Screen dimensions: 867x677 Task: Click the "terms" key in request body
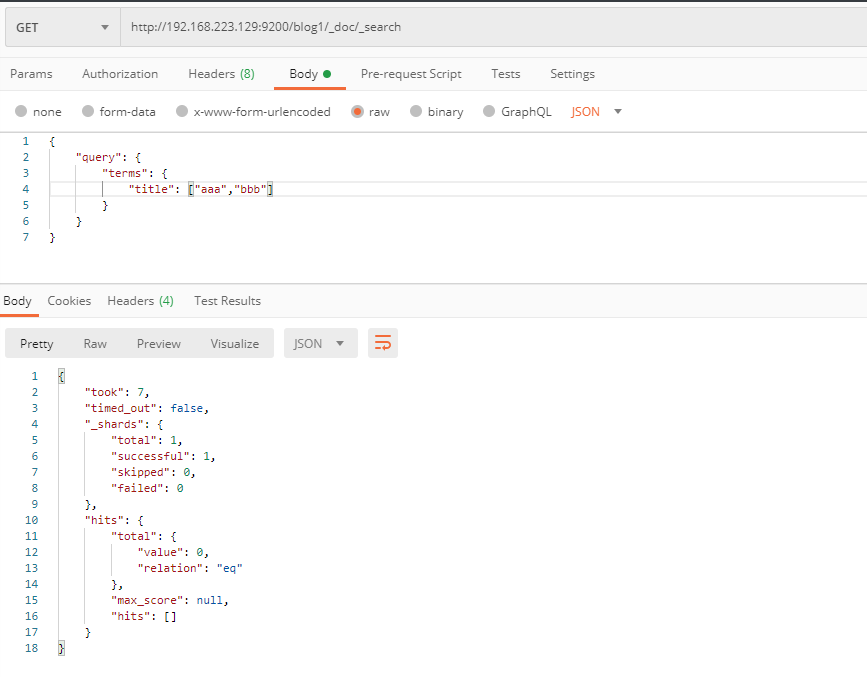[125, 173]
